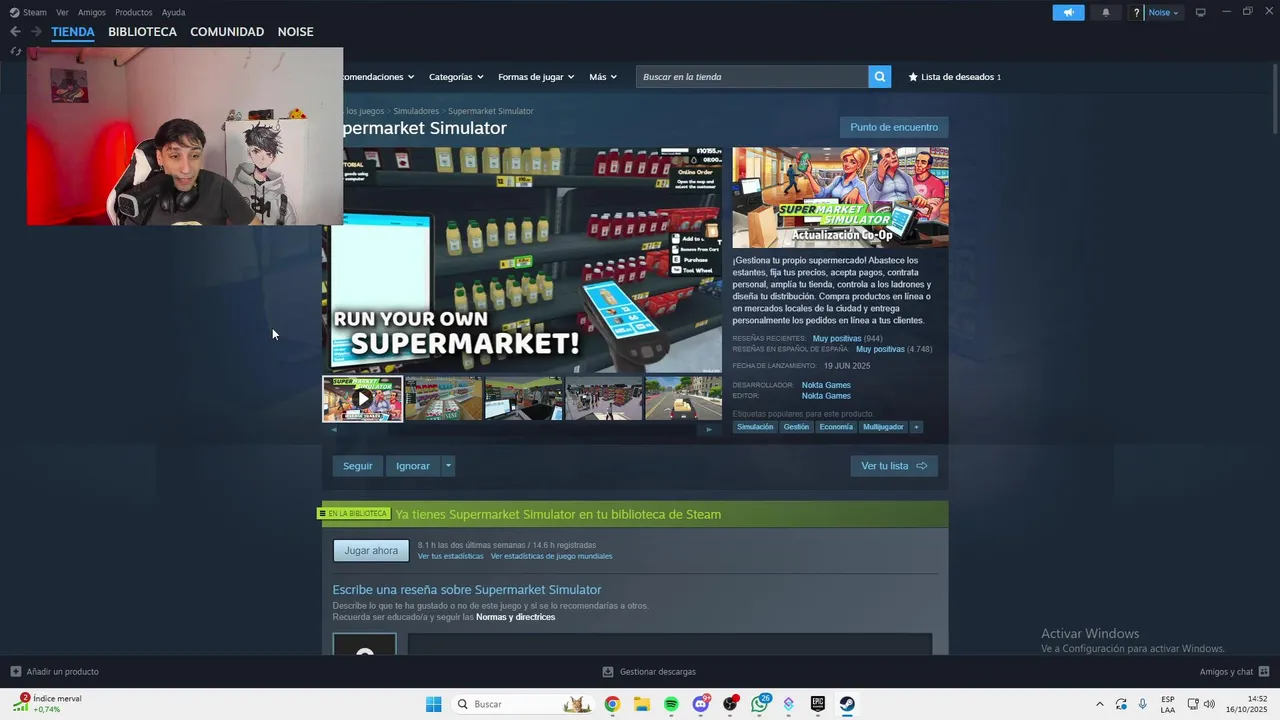
Task: Click the forward navigation arrow in Steam
Action: [36, 32]
